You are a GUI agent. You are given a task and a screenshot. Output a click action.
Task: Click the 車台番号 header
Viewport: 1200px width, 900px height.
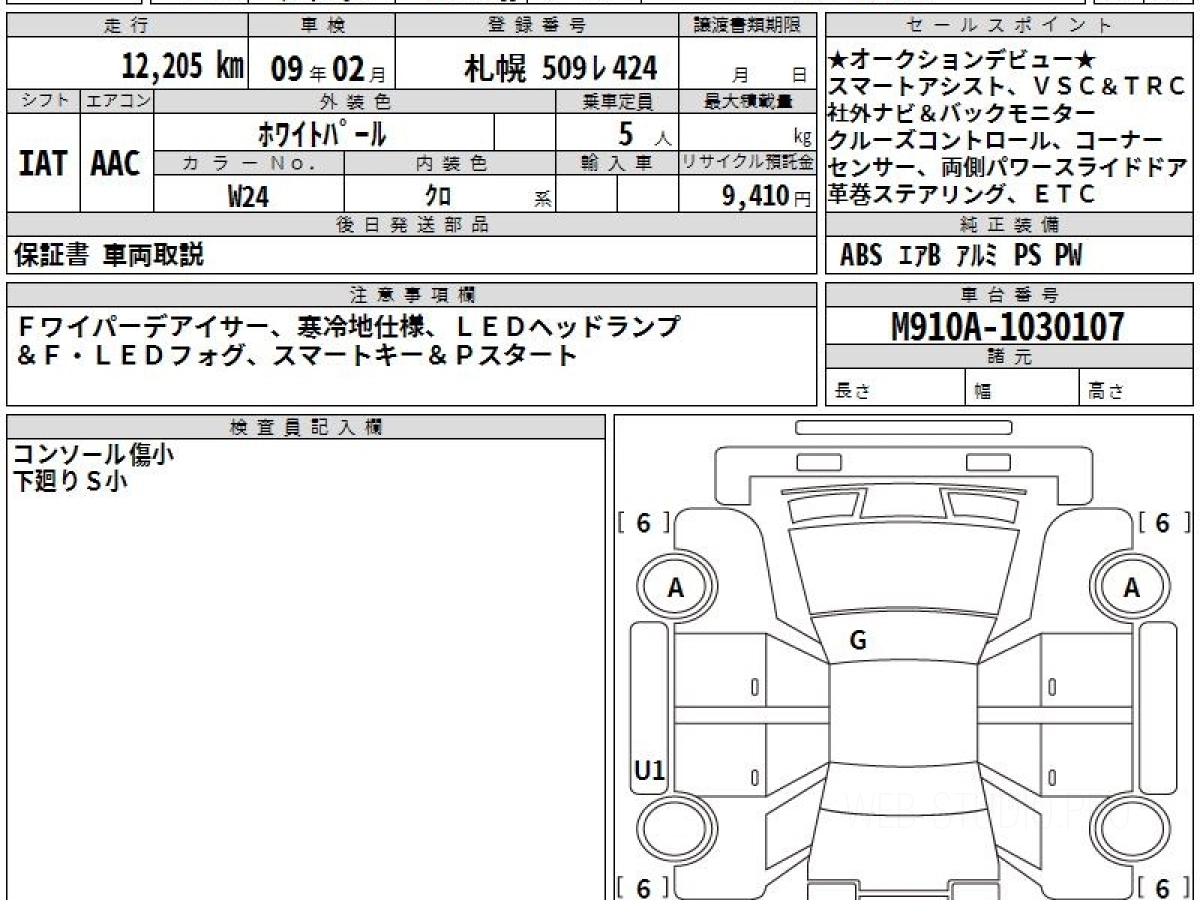pyautogui.click(x=1010, y=295)
